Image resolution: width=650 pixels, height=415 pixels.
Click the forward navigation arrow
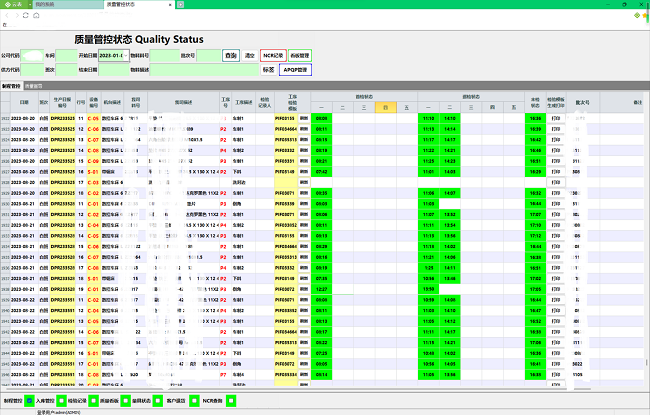pos(17,15)
